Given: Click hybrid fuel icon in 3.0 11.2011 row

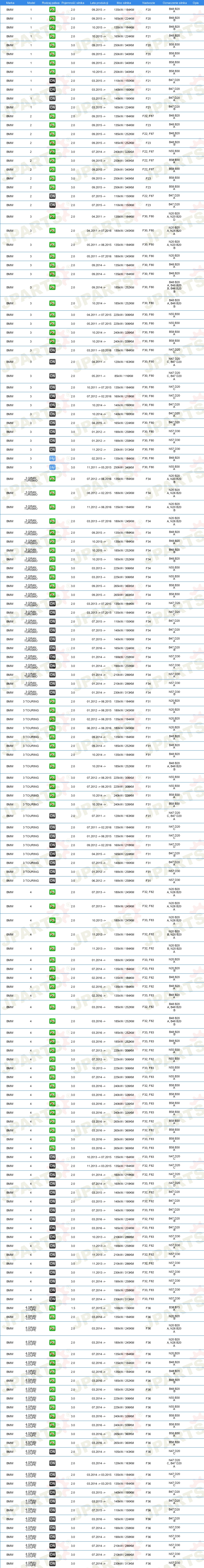Looking at the screenshot, I should coord(52,467).
